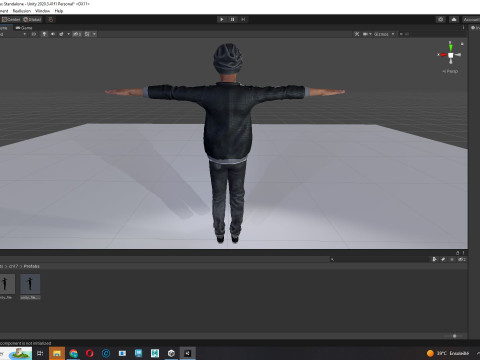The width and height of the screenshot is (480, 360).
Task: Toggle the 2D view button
Action: (34, 34)
